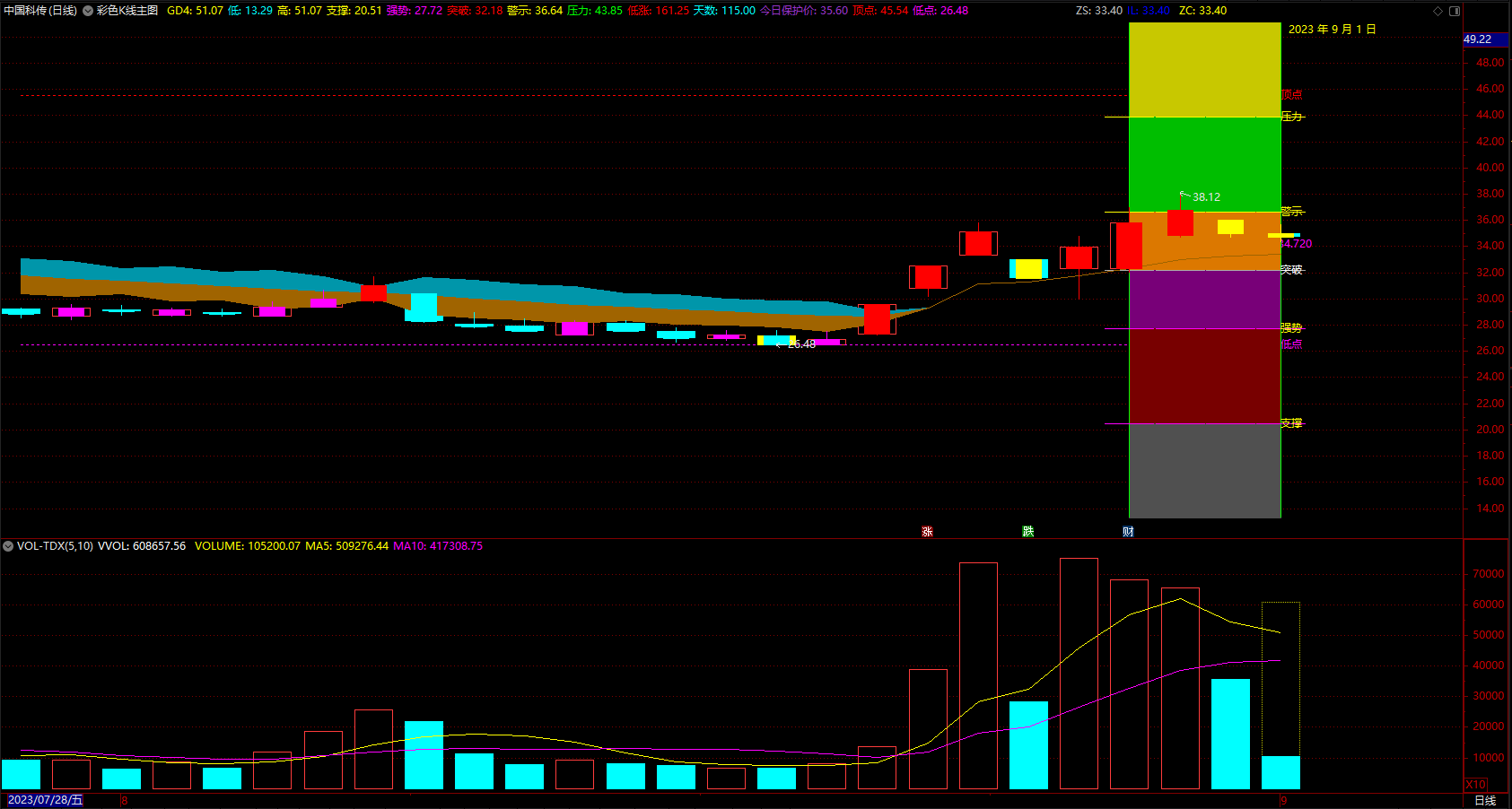The width and height of the screenshot is (1512, 809).
Task: Click the 低点 level label
Action: (x=1291, y=344)
